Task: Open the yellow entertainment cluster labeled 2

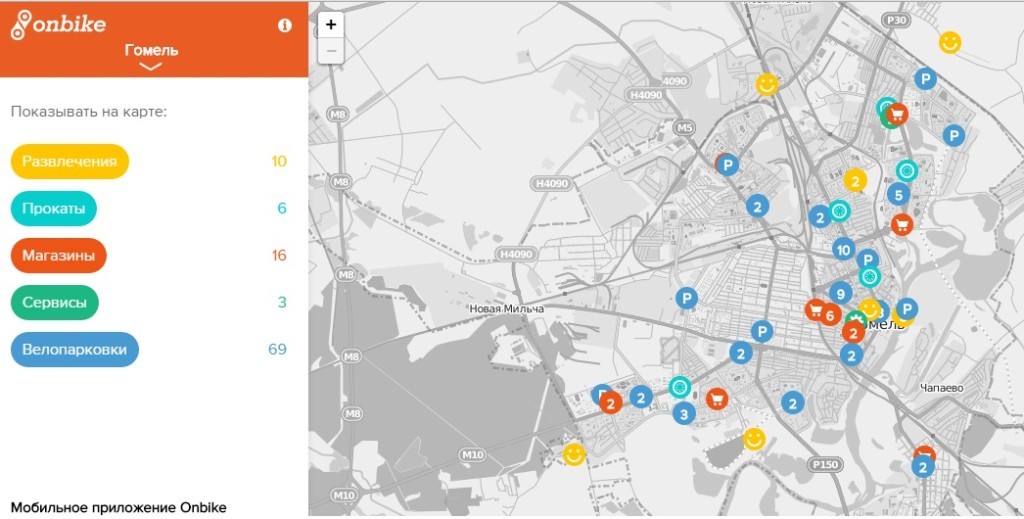Action: point(855,180)
